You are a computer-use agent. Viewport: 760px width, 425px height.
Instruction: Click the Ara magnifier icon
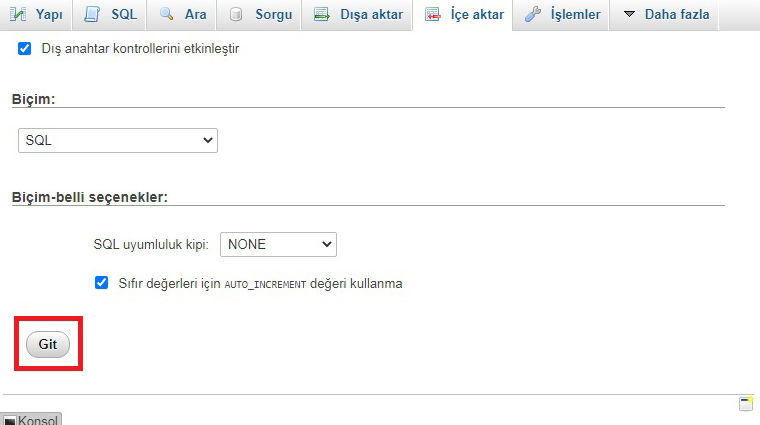166,14
